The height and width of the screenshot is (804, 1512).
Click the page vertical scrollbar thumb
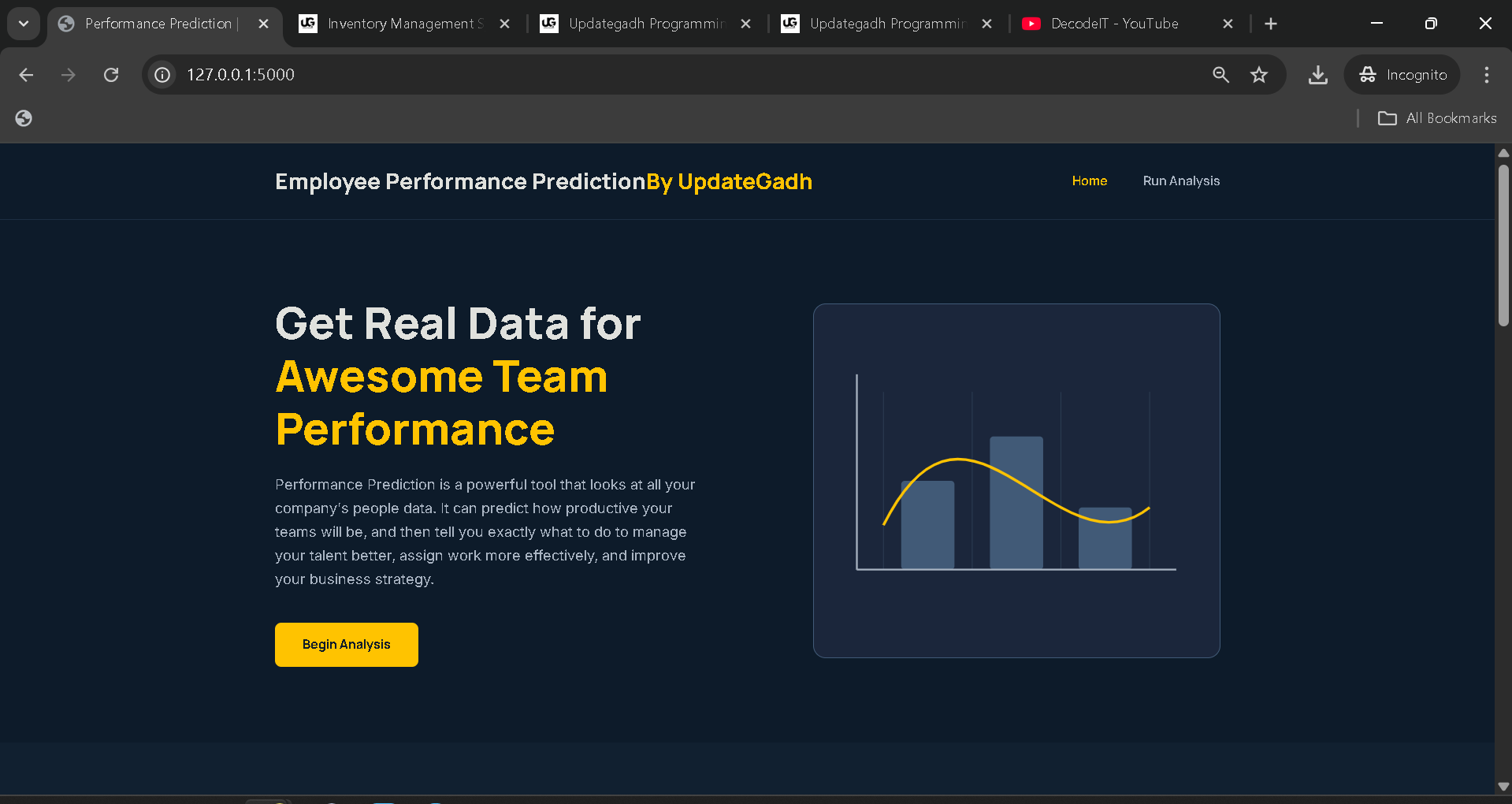1503,244
